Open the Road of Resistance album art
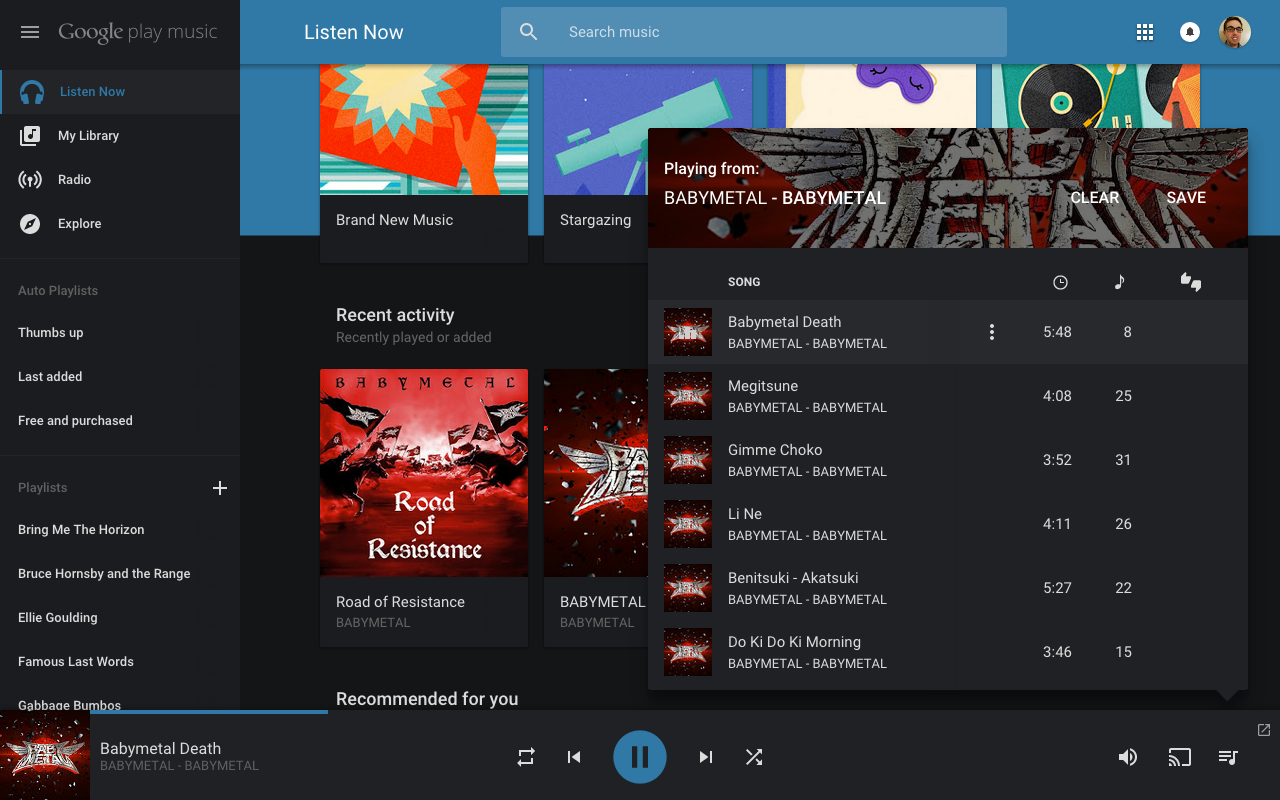 click(x=424, y=473)
